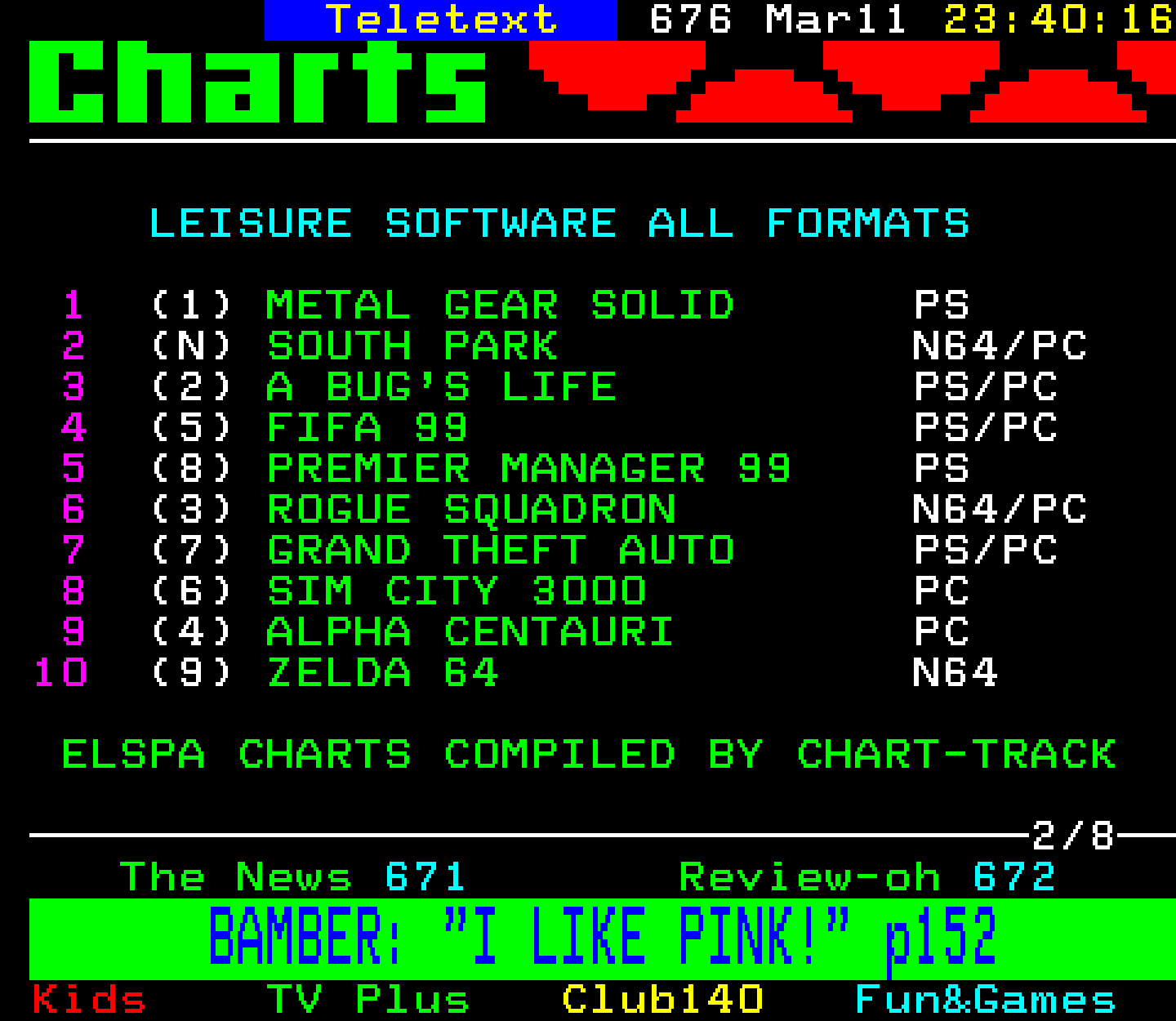Click the A Bug's Life entry
1176x1021 pixels.
point(441,387)
